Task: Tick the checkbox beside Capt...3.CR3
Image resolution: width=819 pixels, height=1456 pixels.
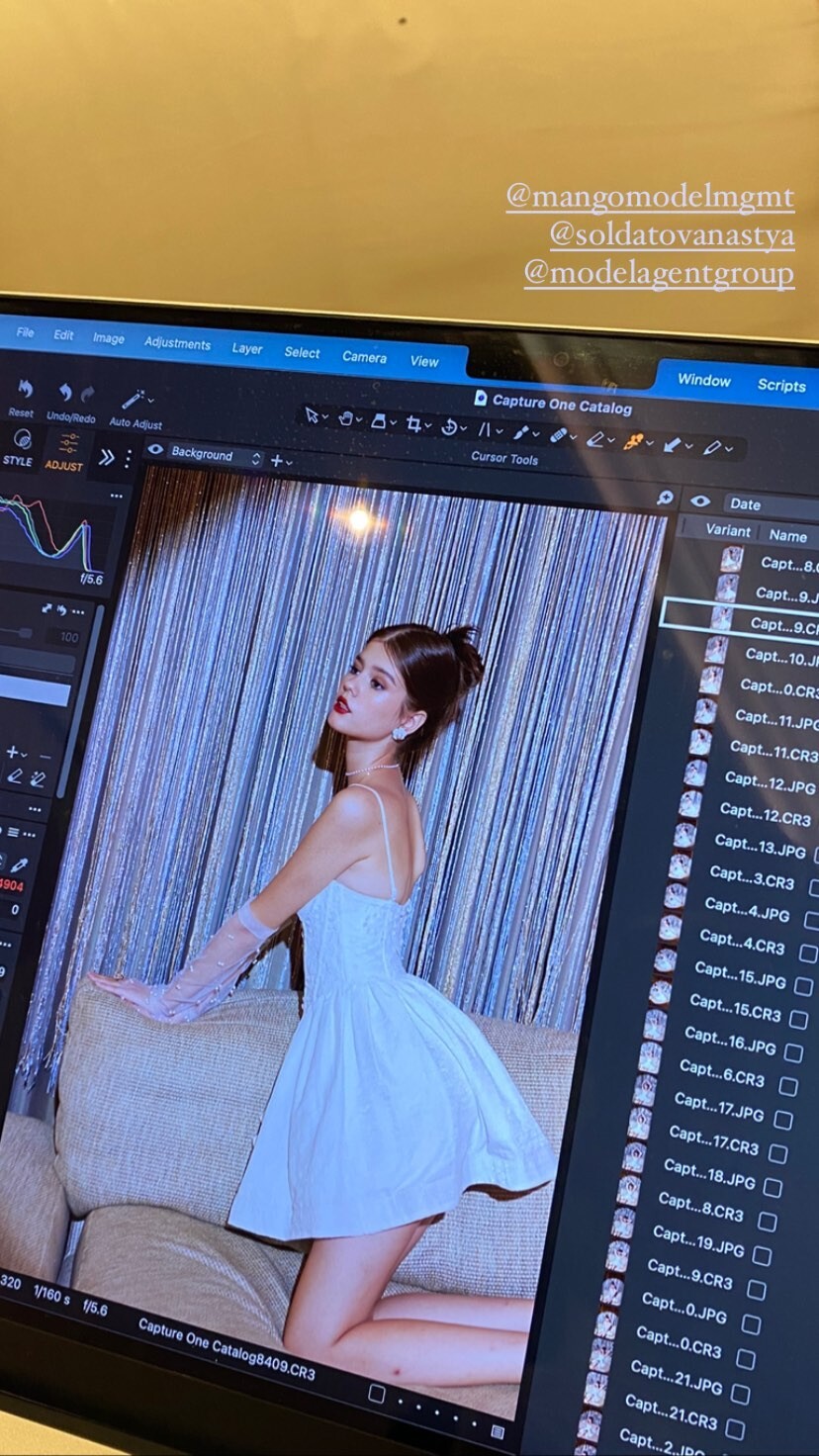Action: pos(814,886)
